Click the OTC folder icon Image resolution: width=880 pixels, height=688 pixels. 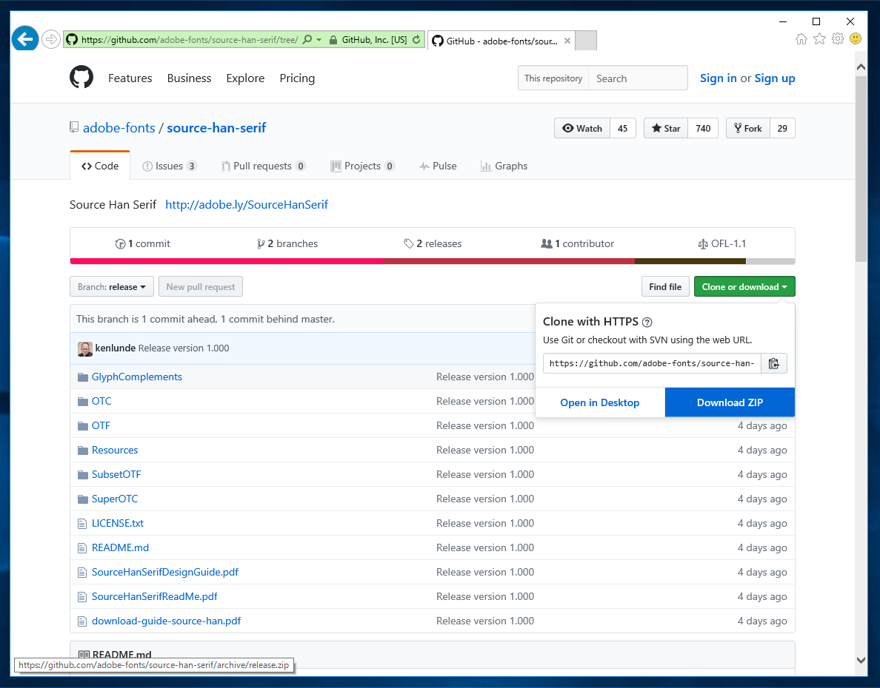[x=83, y=401]
